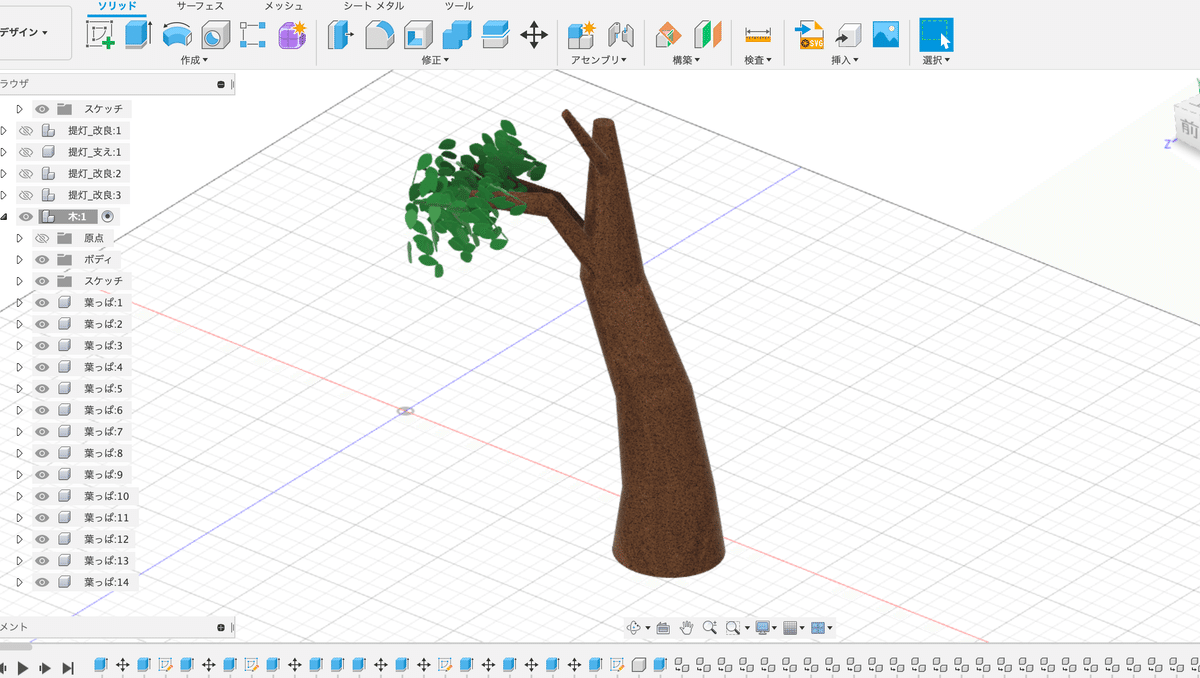Image resolution: width=1200 pixels, height=678 pixels.
Task: Hide the ボディ folder
Action: tap(42, 260)
